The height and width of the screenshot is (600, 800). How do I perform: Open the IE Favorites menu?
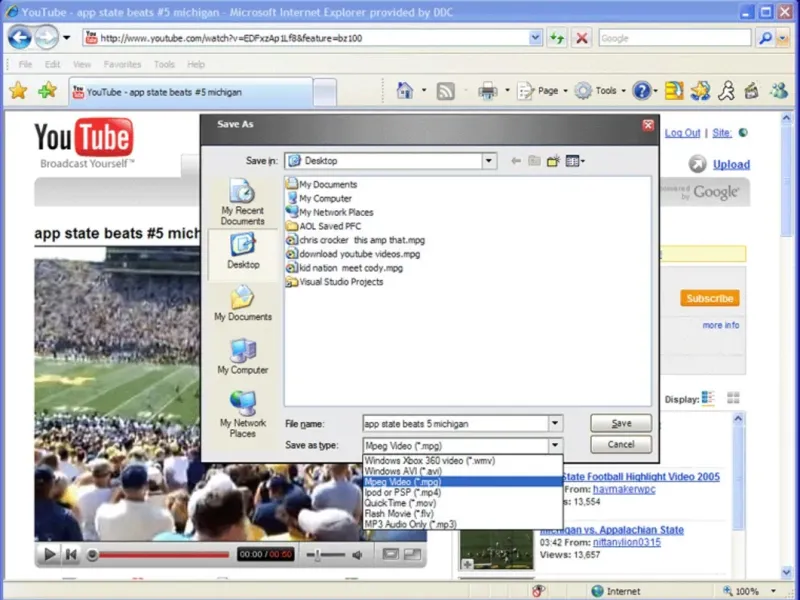(x=122, y=64)
